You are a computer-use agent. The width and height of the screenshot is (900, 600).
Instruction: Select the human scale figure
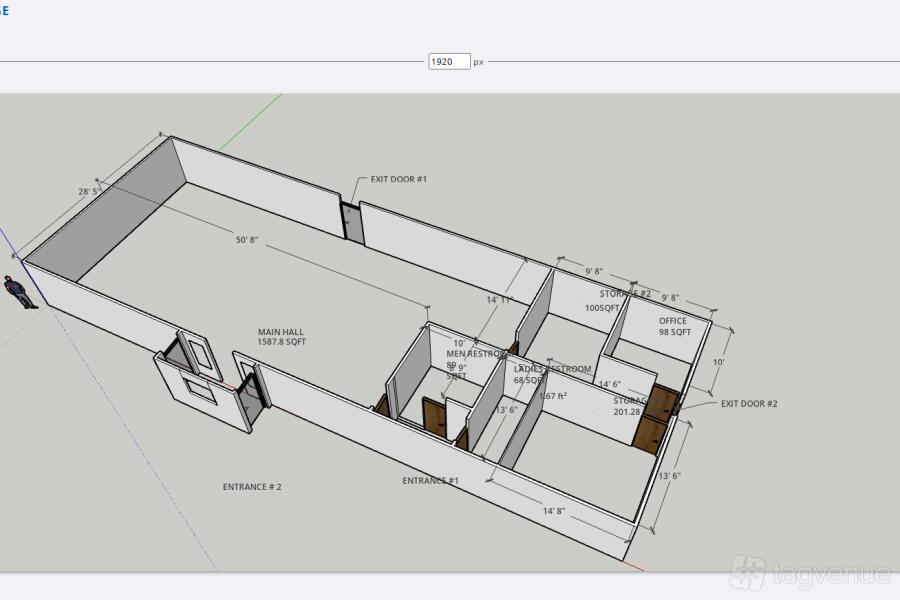[x=16, y=293]
